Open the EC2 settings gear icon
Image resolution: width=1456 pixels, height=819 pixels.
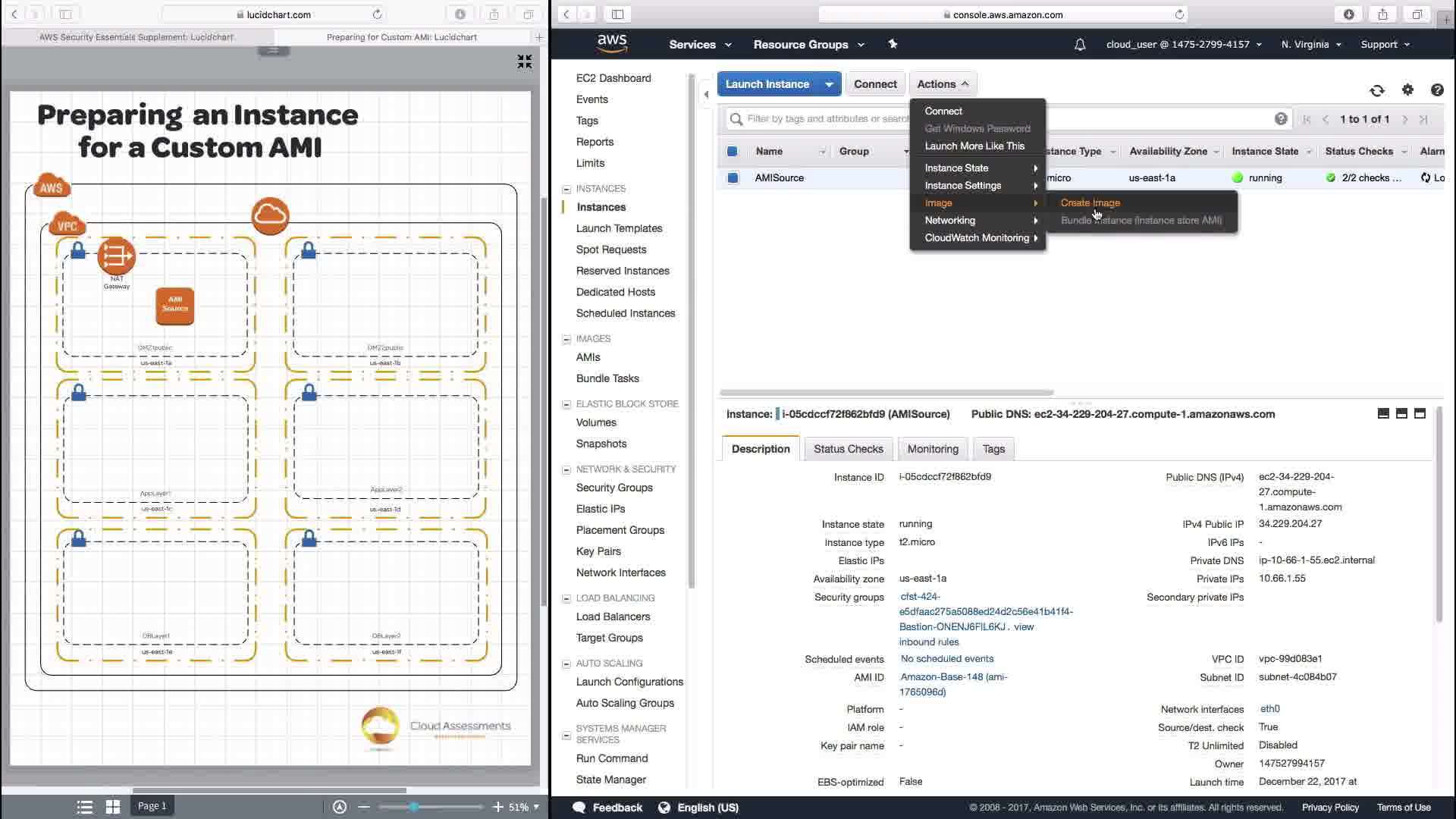[1407, 89]
